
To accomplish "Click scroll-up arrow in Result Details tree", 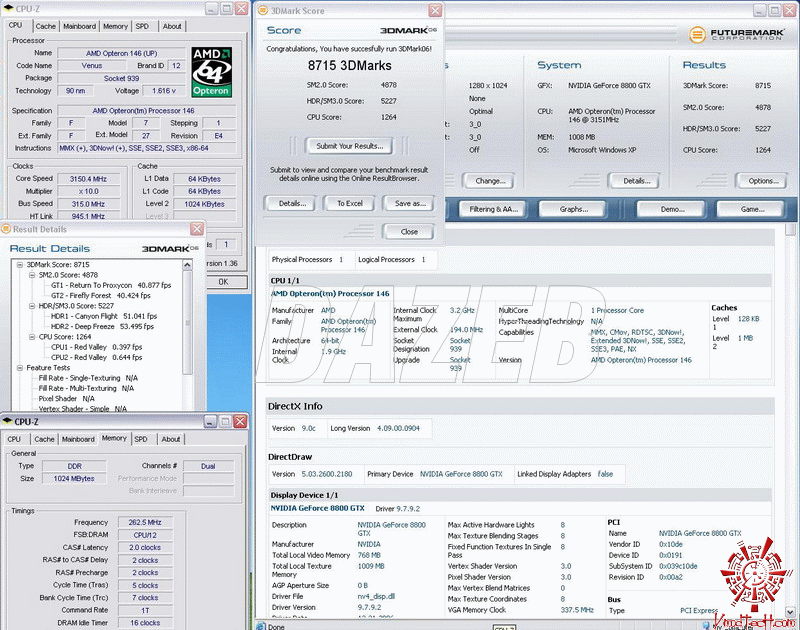I will (x=187, y=265).
